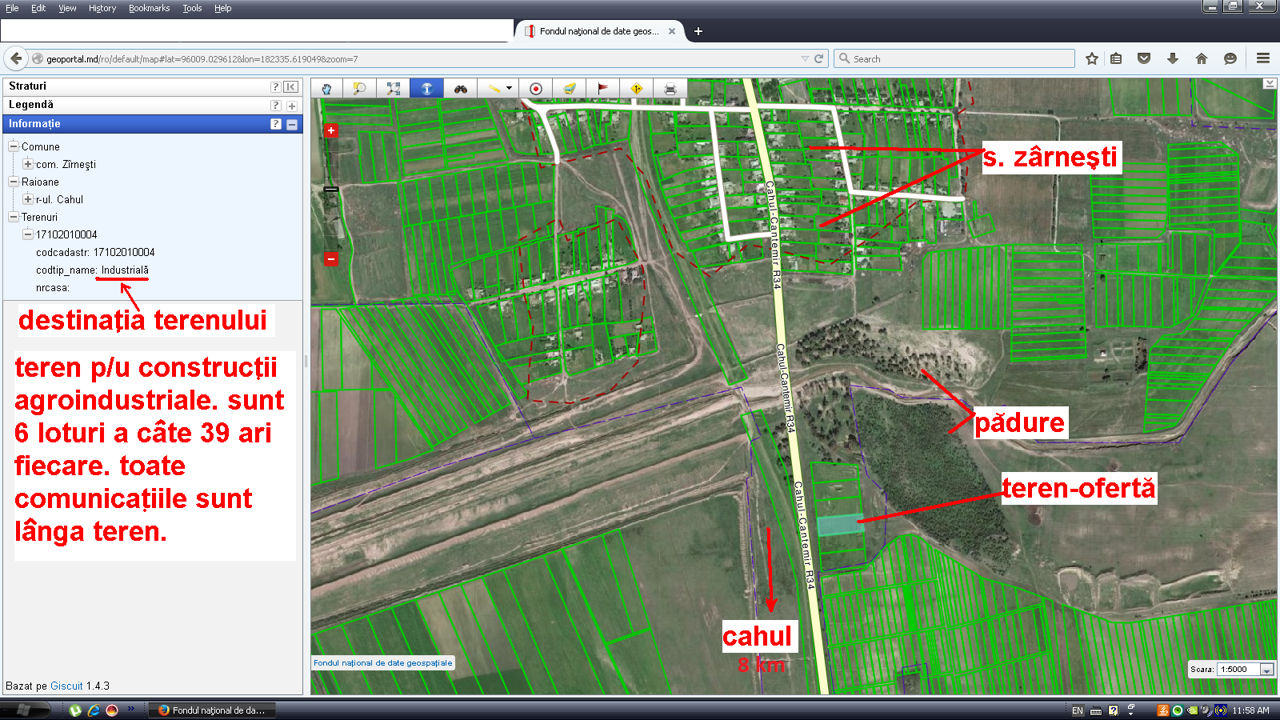Select the codcadastr: 17102010004 row
This screenshot has height=720, width=1280.
point(95,252)
